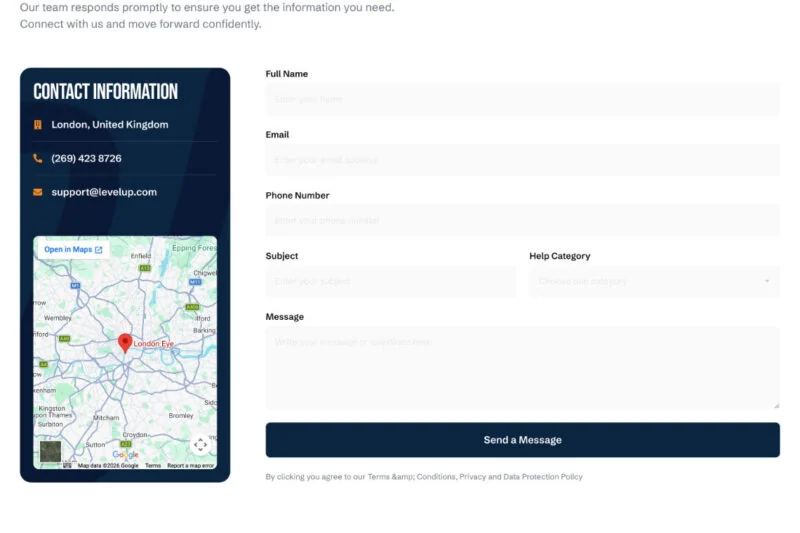Click the Contact Information heading
The height and width of the screenshot is (533, 800).
[106, 92]
